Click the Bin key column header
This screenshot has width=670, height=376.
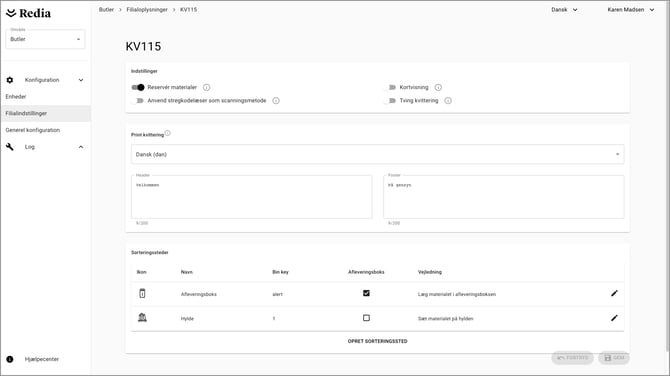(280, 272)
